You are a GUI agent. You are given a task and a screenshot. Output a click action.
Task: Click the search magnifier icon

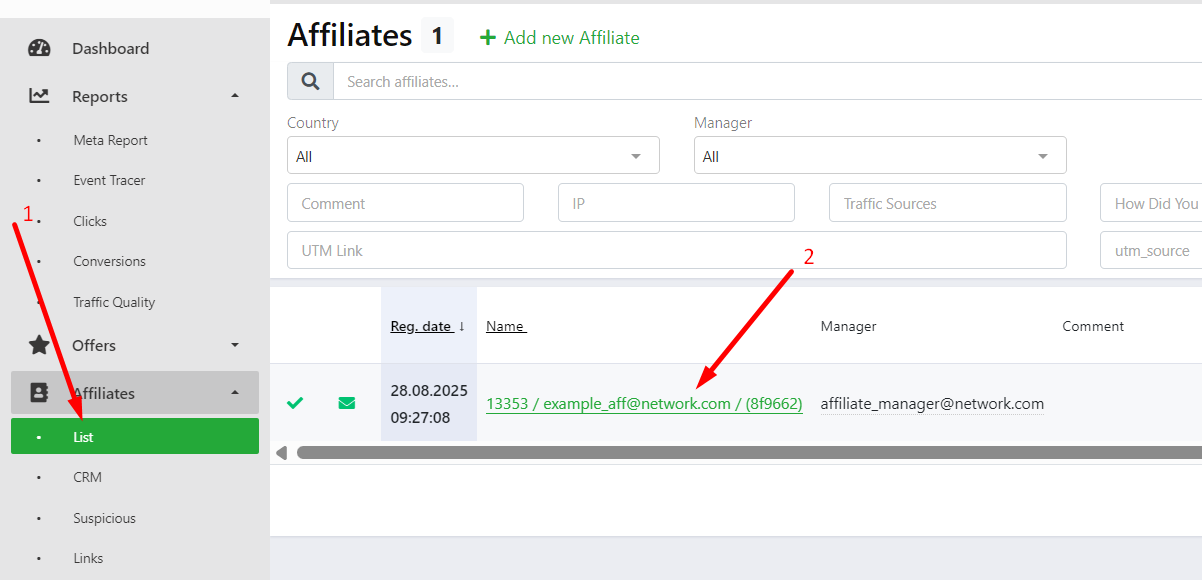pos(310,81)
